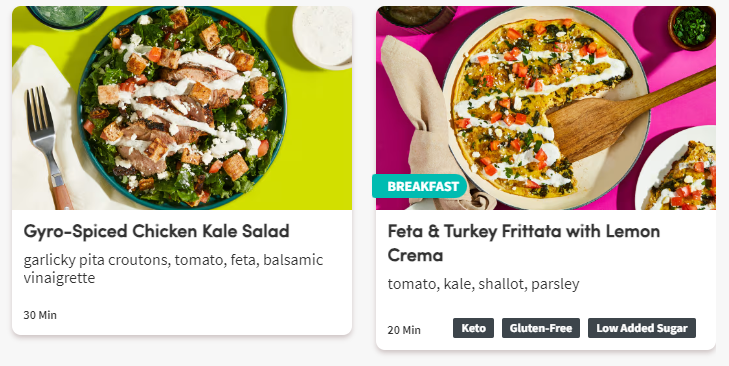Click the BREAKFAST badge on the frittata card
The image size is (729, 366).
pos(419,186)
